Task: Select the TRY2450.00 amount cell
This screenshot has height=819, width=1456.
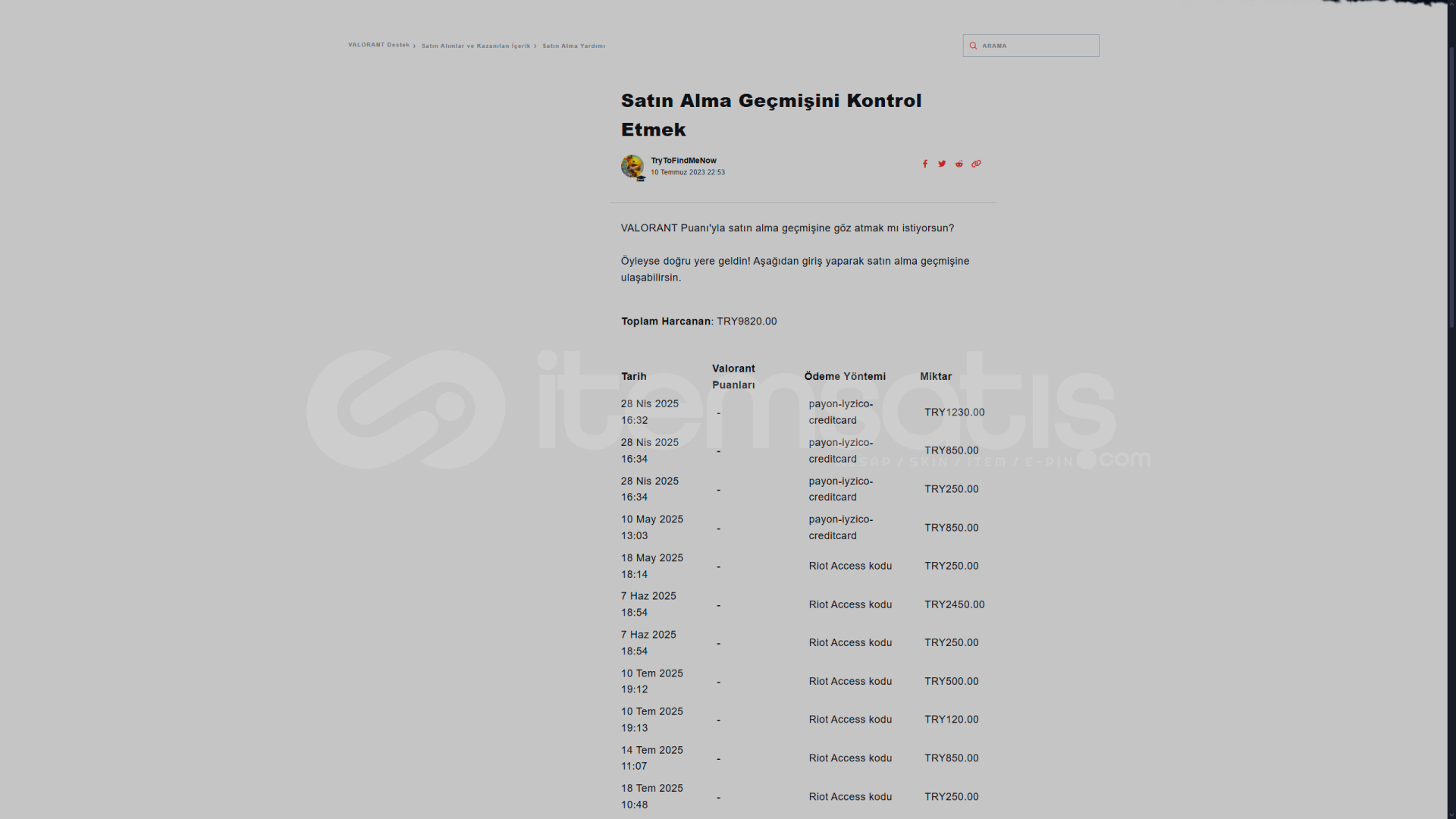Action: tap(954, 604)
